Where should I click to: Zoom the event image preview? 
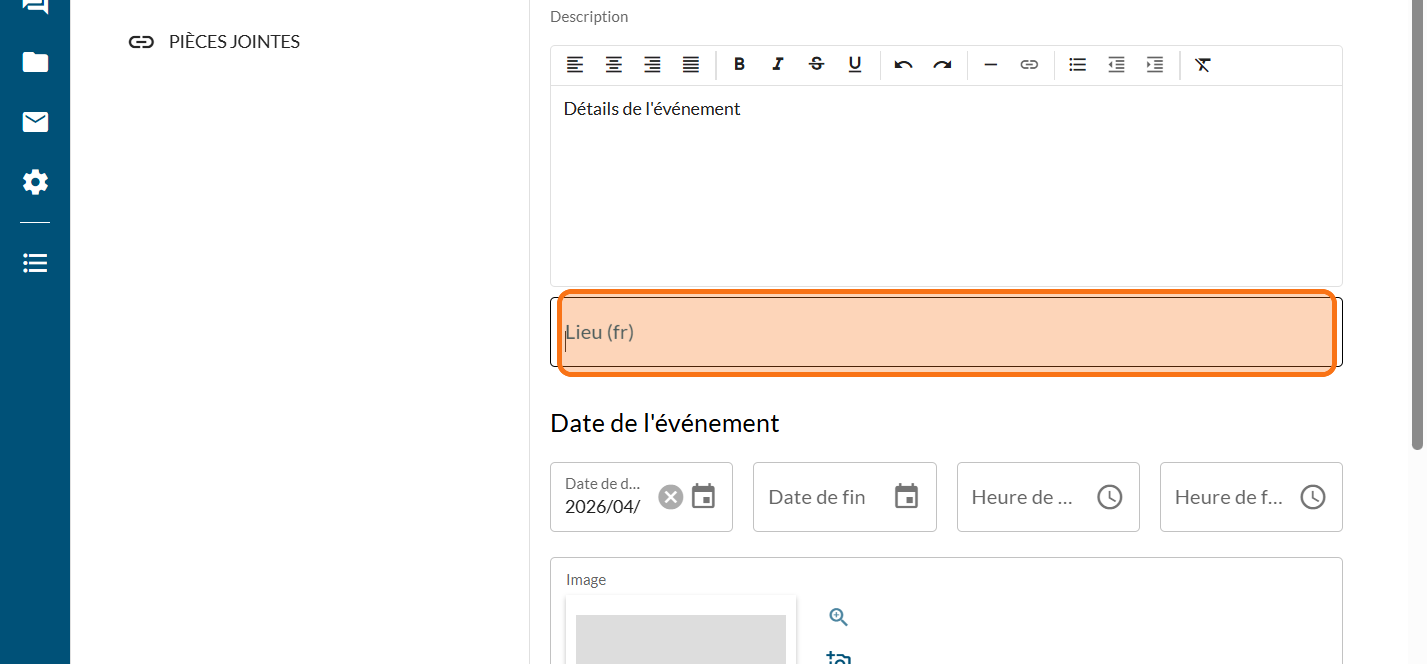(838, 617)
